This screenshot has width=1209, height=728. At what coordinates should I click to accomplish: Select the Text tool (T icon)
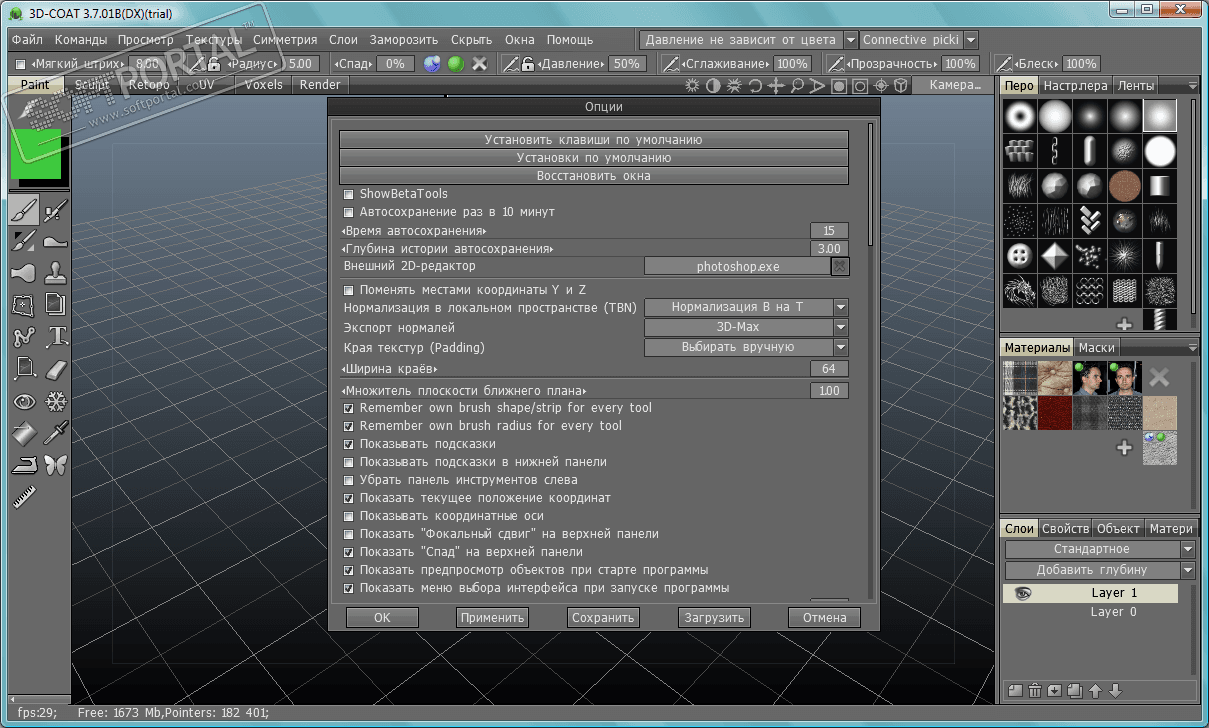[56, 337]
